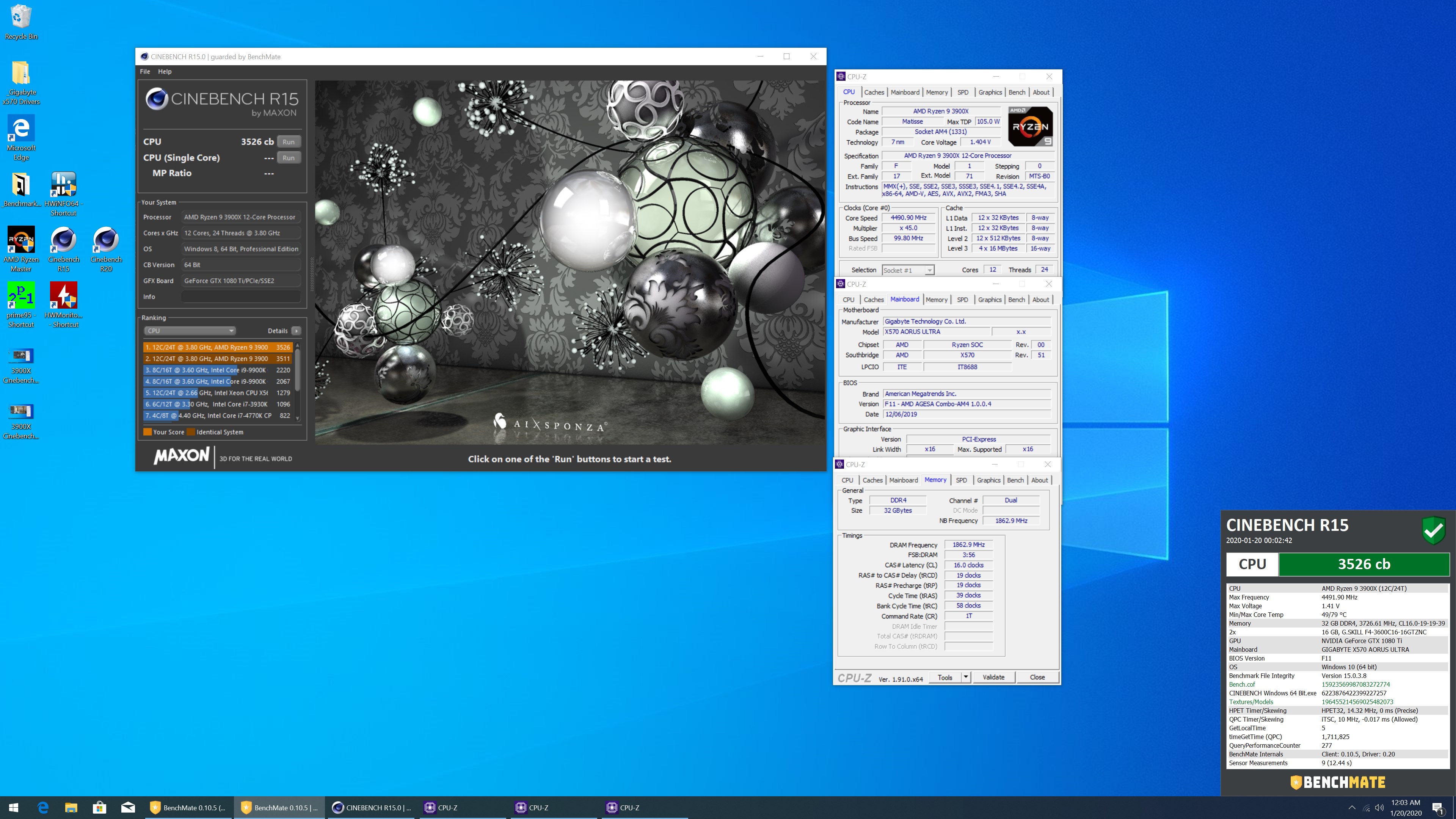
Task: Open HWMonitor shortcut on desktop
Action: (x=63, y=304)
